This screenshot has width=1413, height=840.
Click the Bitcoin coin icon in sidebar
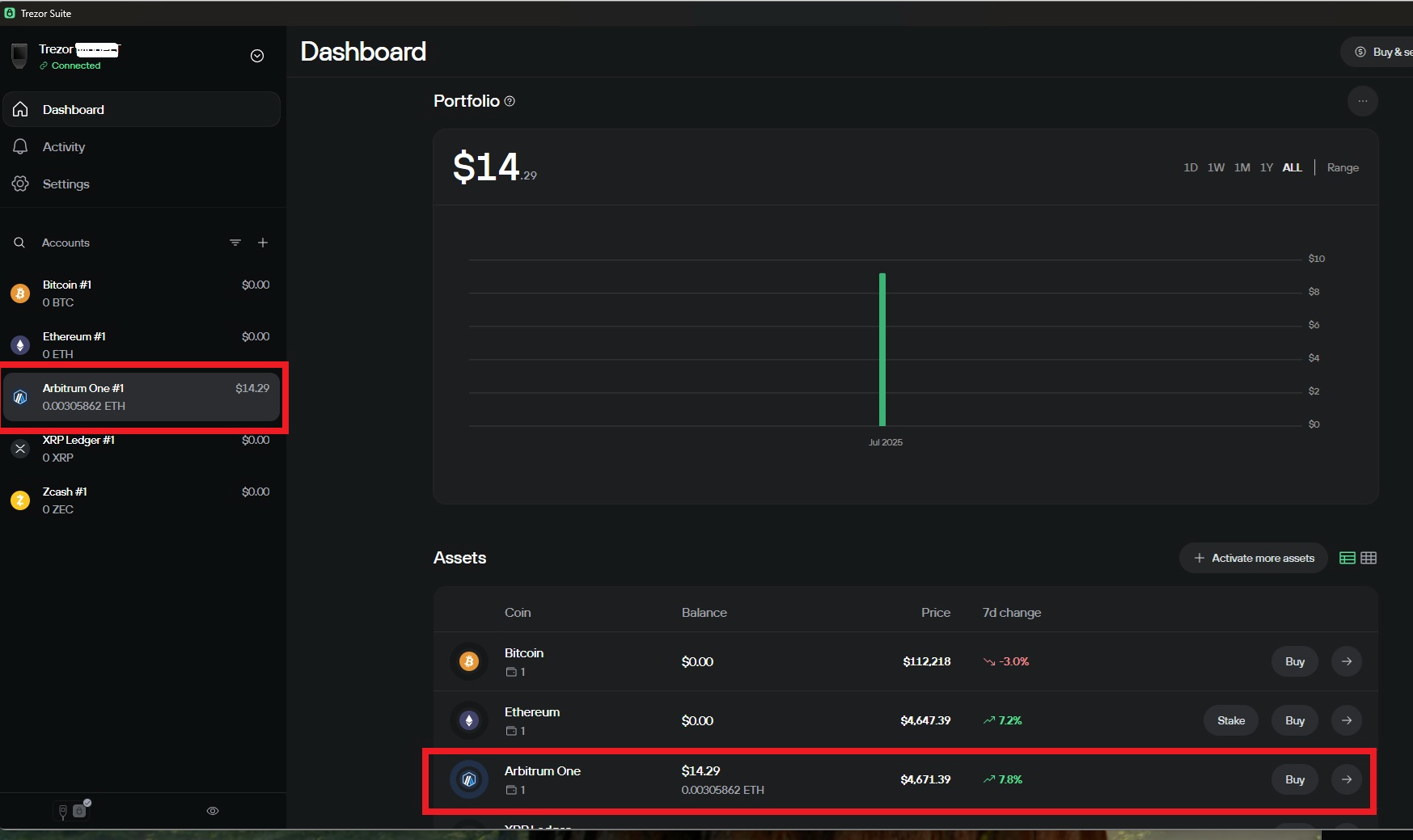20,293
